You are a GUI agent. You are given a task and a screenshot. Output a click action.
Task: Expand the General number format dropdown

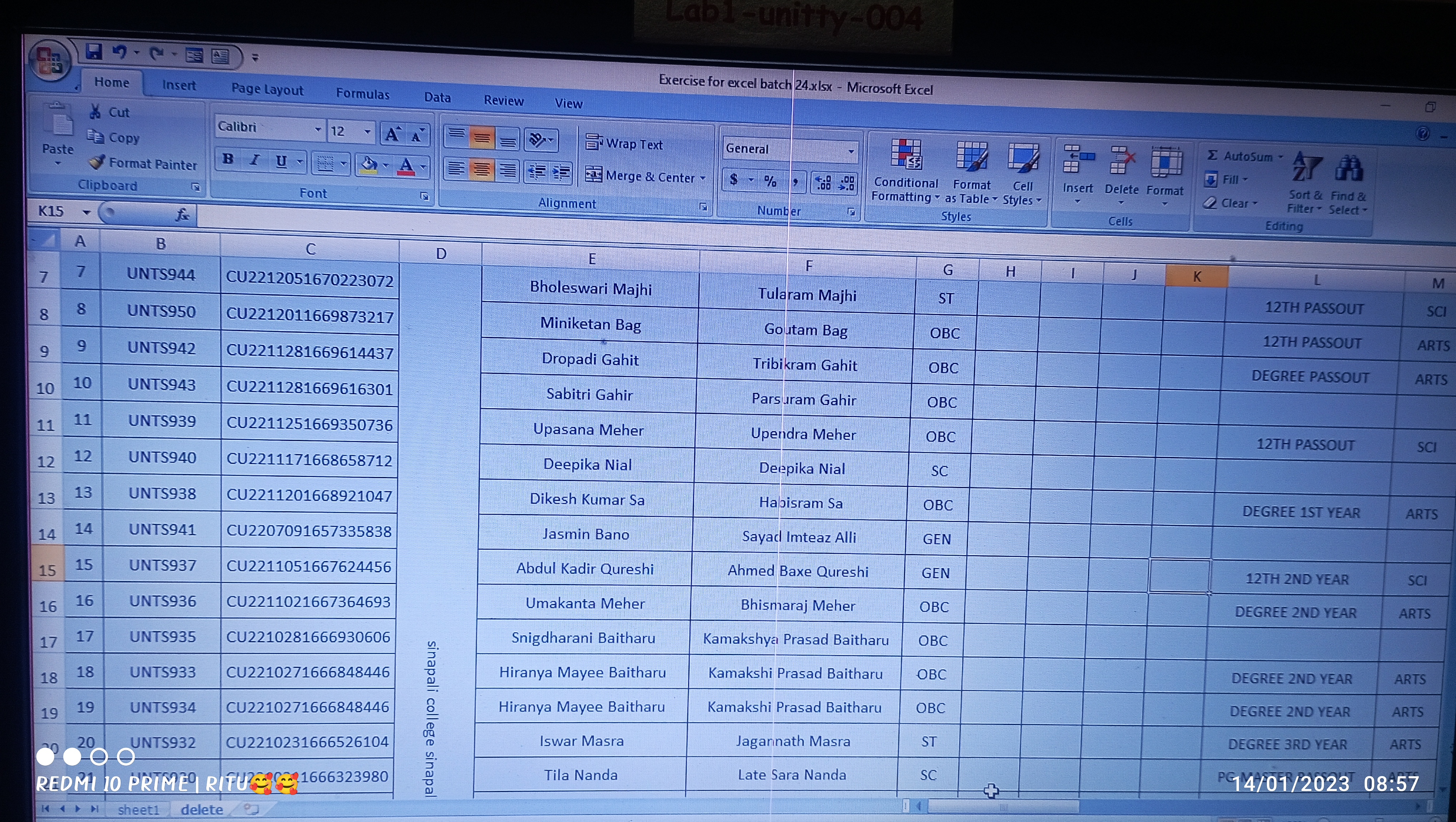851,151
